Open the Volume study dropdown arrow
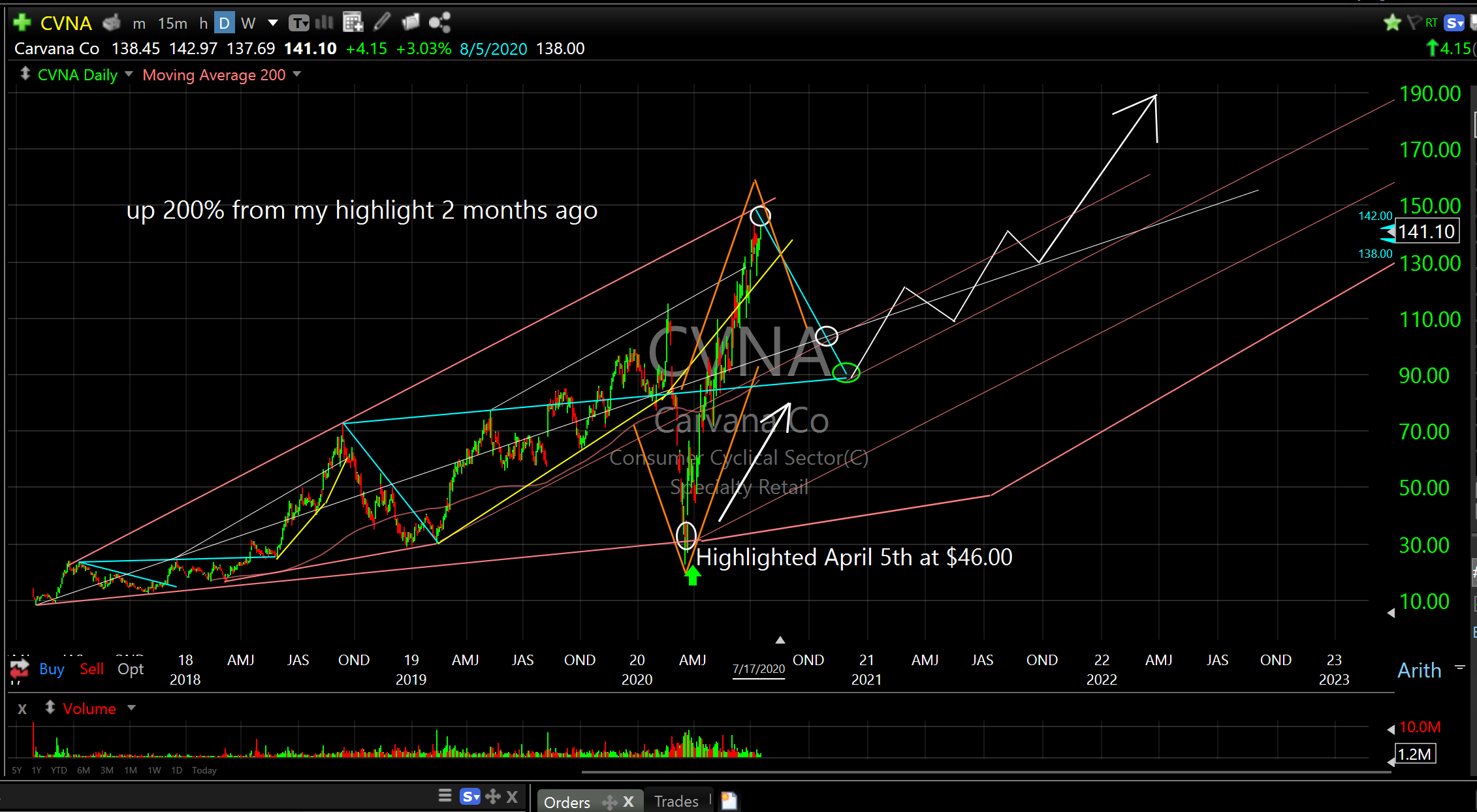 tap(131, 708)
